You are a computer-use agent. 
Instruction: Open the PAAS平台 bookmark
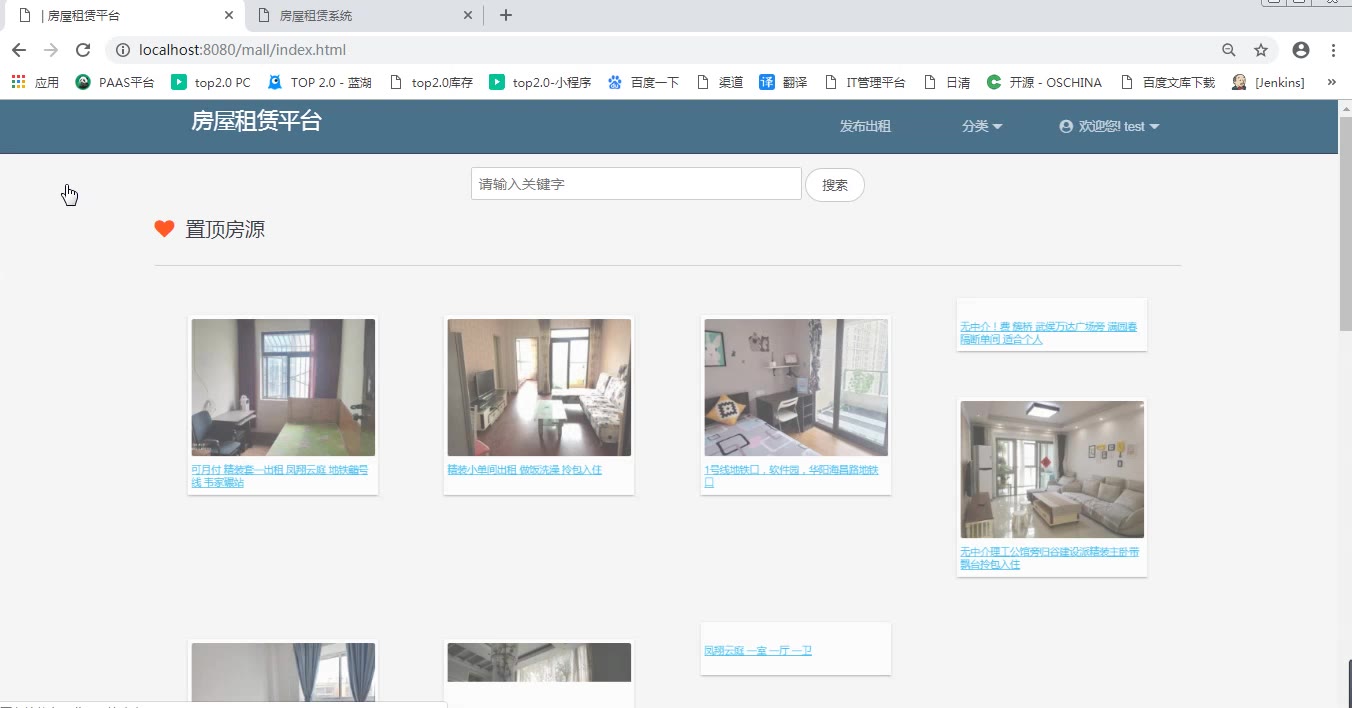pos(115,82)
